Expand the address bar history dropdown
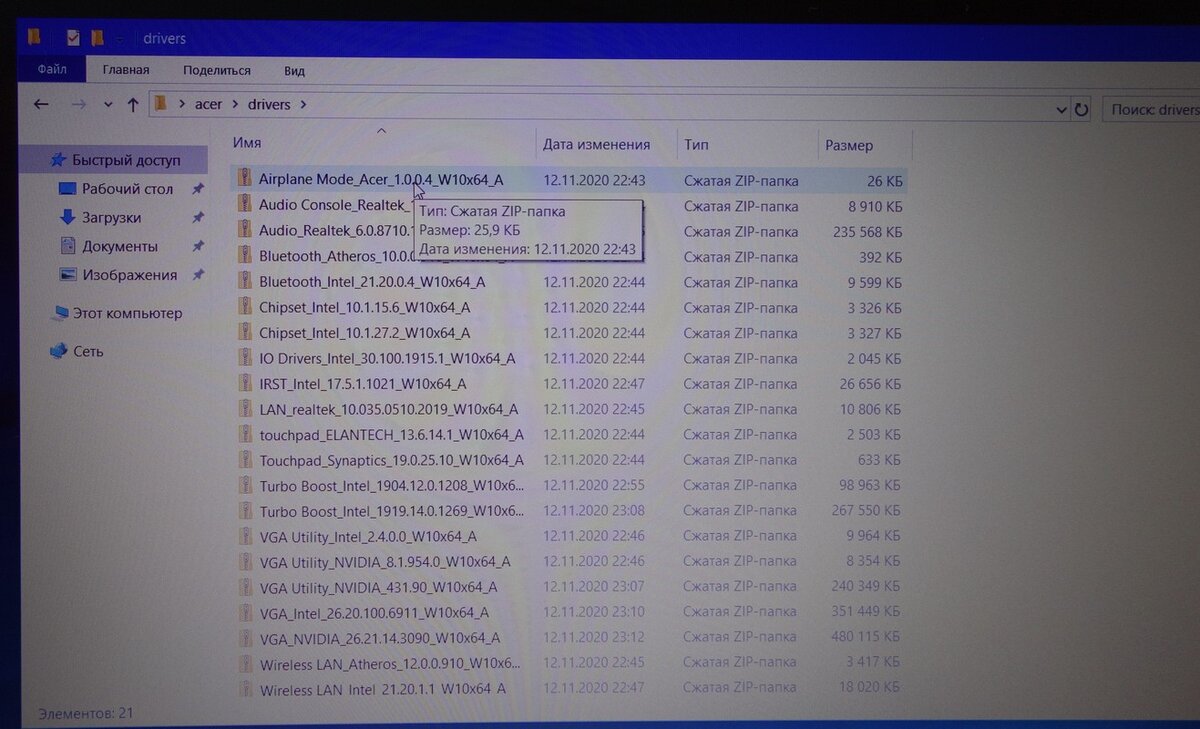1200x729 pixels. click(x=1061, y=108)
